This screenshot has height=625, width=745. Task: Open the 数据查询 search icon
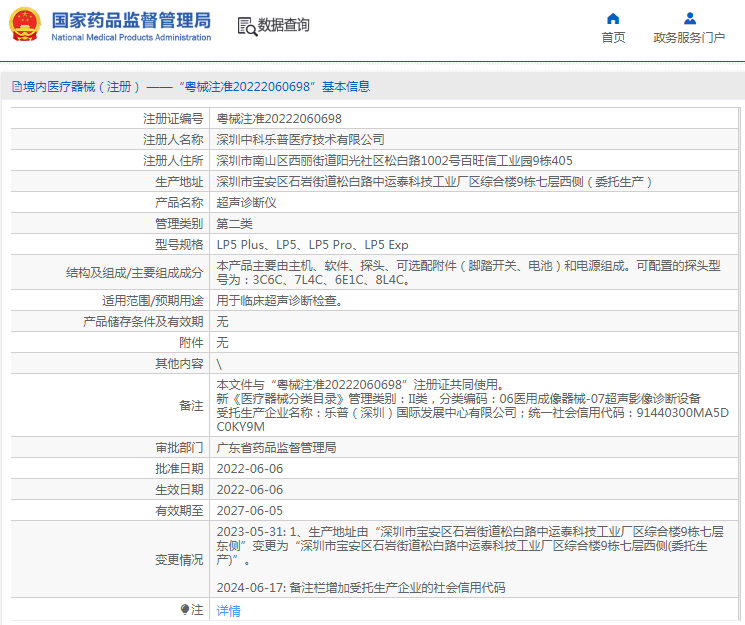(x=247, y=26)
